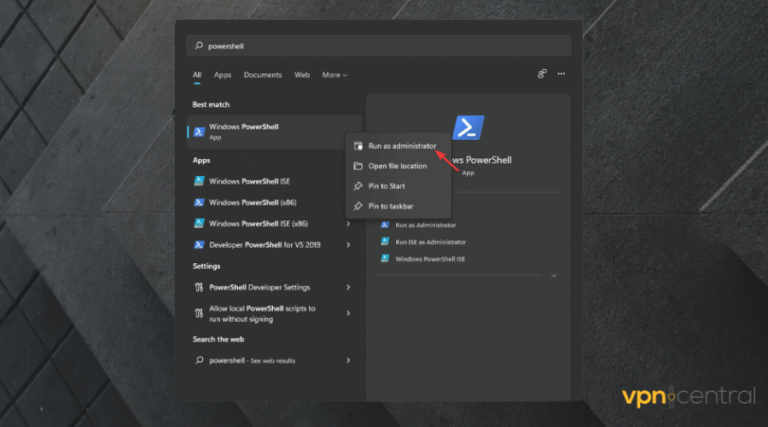Image resolution: width=768 pixels, height=427 pixels.
Task: Click the account sharing icon
Action: click(x=542, y=74)
